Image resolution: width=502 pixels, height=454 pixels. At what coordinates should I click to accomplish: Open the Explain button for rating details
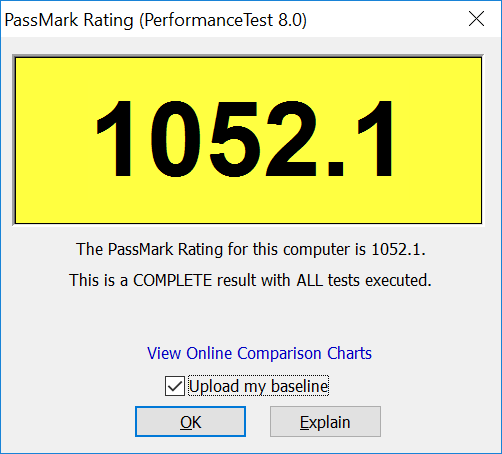click(x=325, y=421)
